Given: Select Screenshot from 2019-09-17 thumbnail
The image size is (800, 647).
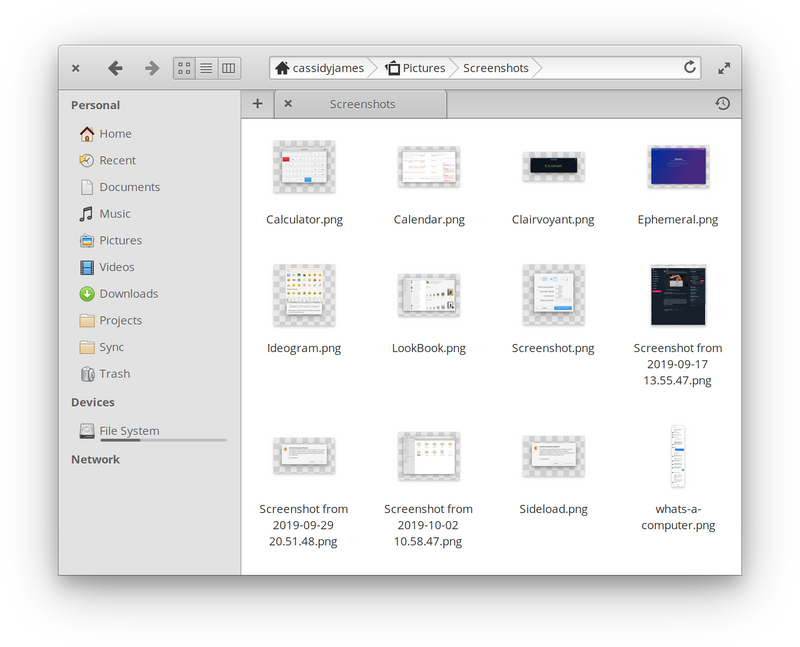Looking at the screenshot, I should tap(678, 295).
